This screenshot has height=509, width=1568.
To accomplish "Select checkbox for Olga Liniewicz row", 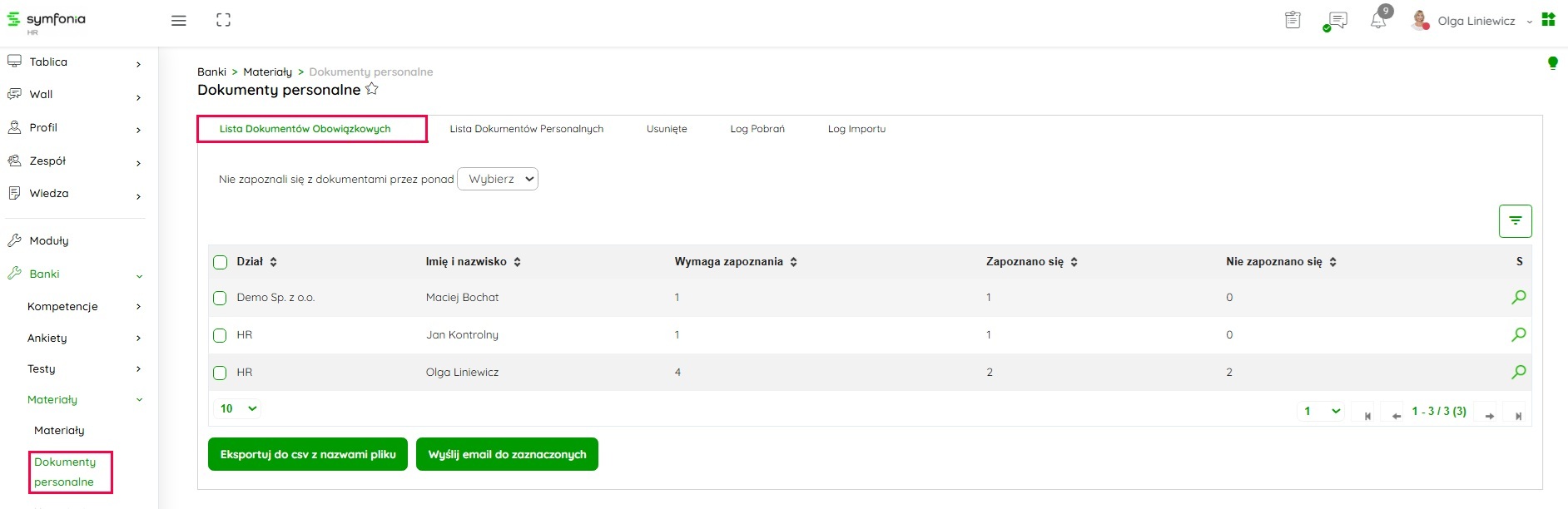I will [x=220, y=373].
